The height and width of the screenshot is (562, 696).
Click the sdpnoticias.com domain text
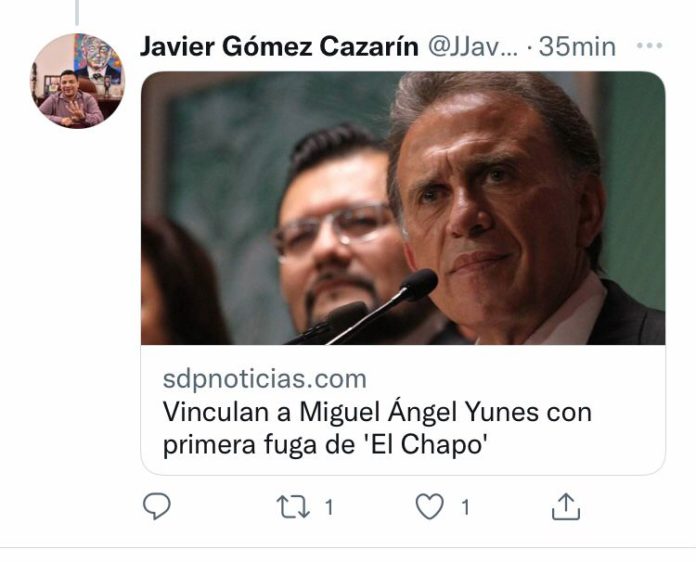(265, 379)
